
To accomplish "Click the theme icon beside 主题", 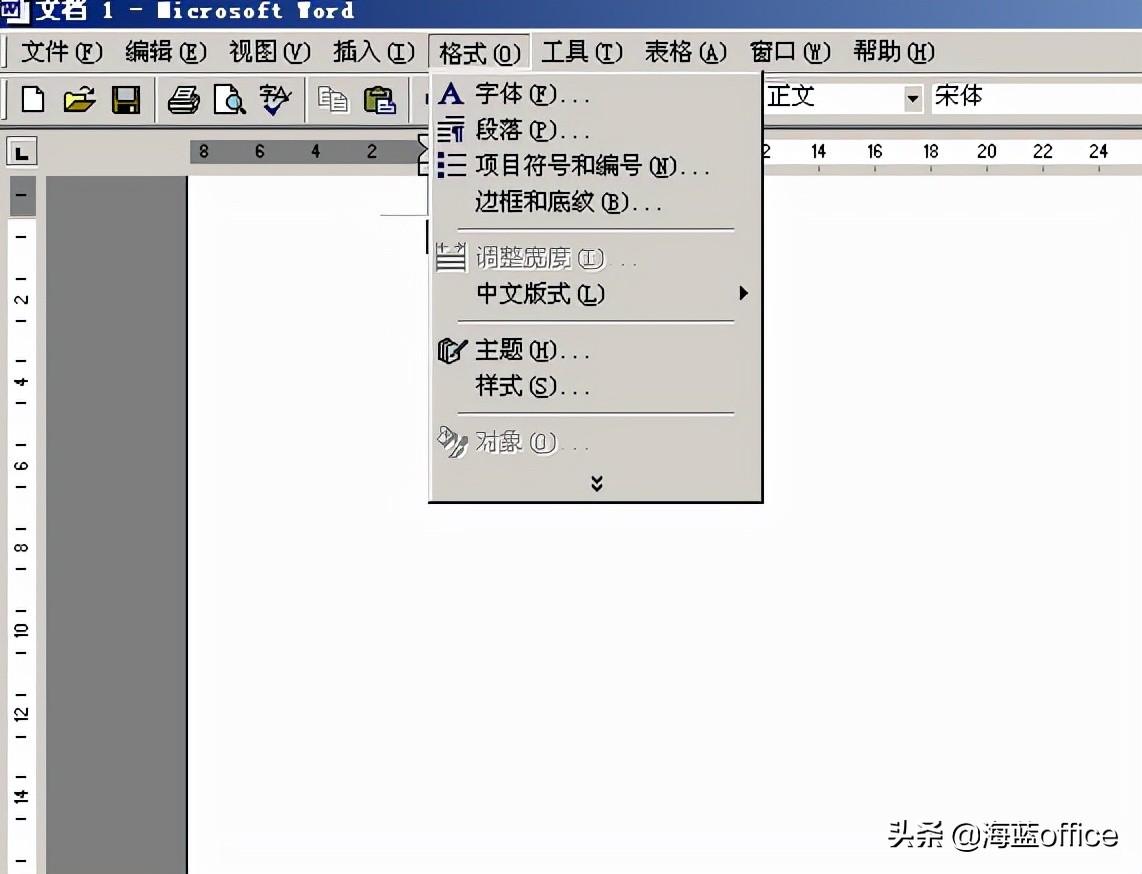I will 452,350.
